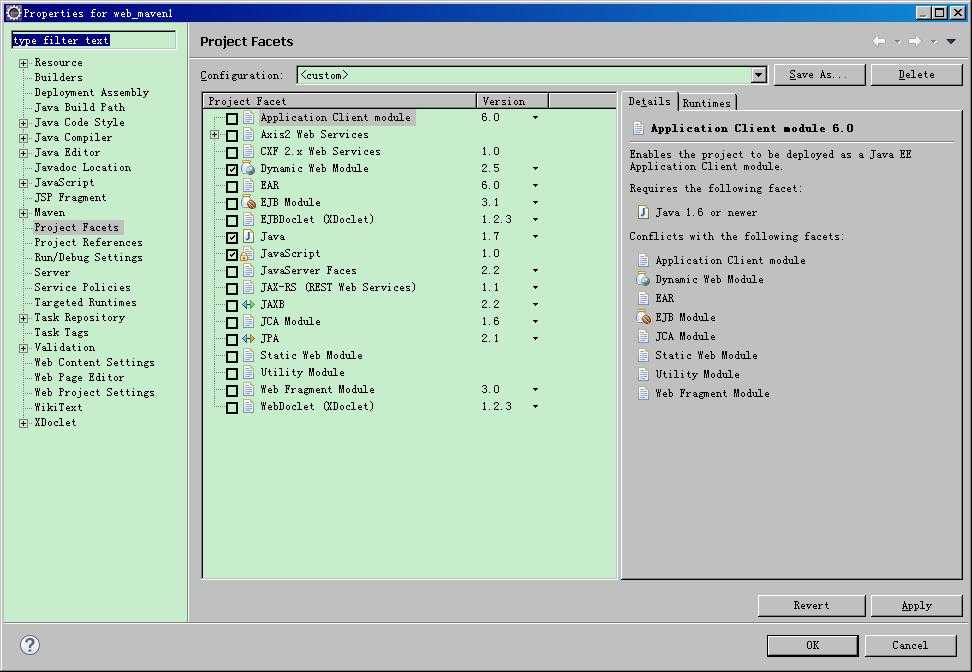972x672 pixels.
Task: Open the JPA version dropdown arrow
Action: [x=535, y=338]
